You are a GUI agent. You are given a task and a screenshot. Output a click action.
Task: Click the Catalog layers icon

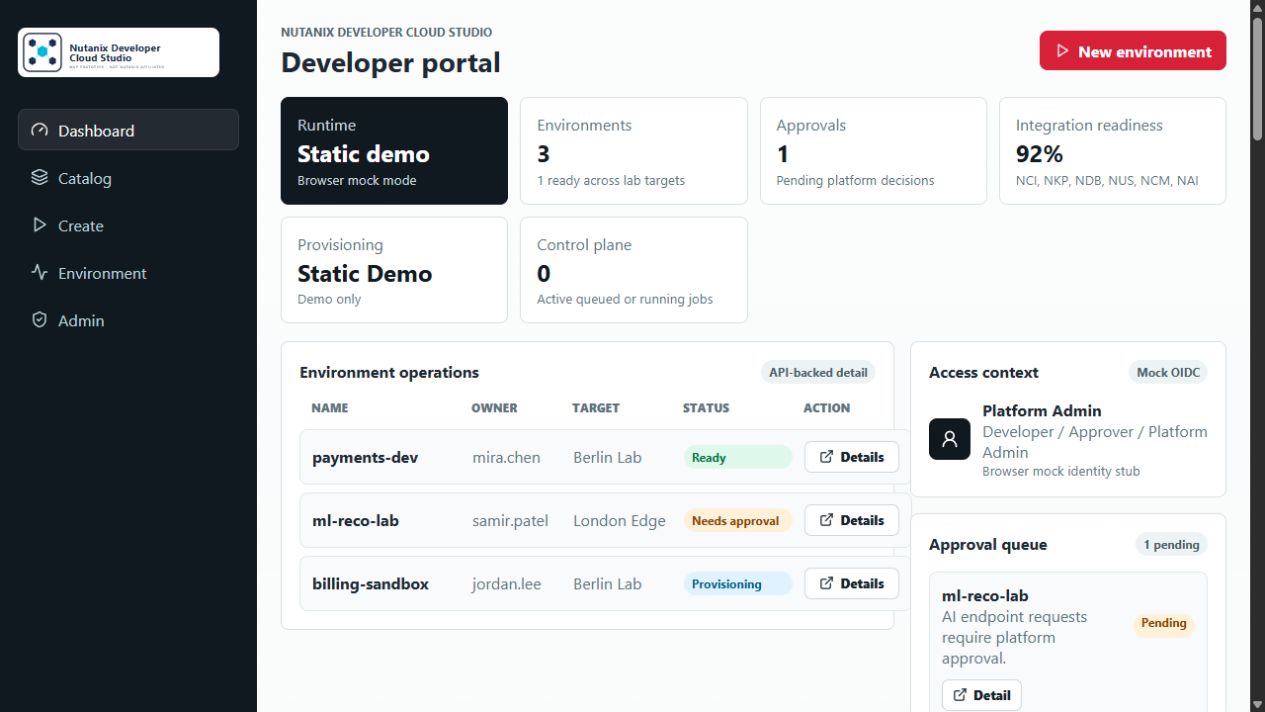(x=39, y=178)
